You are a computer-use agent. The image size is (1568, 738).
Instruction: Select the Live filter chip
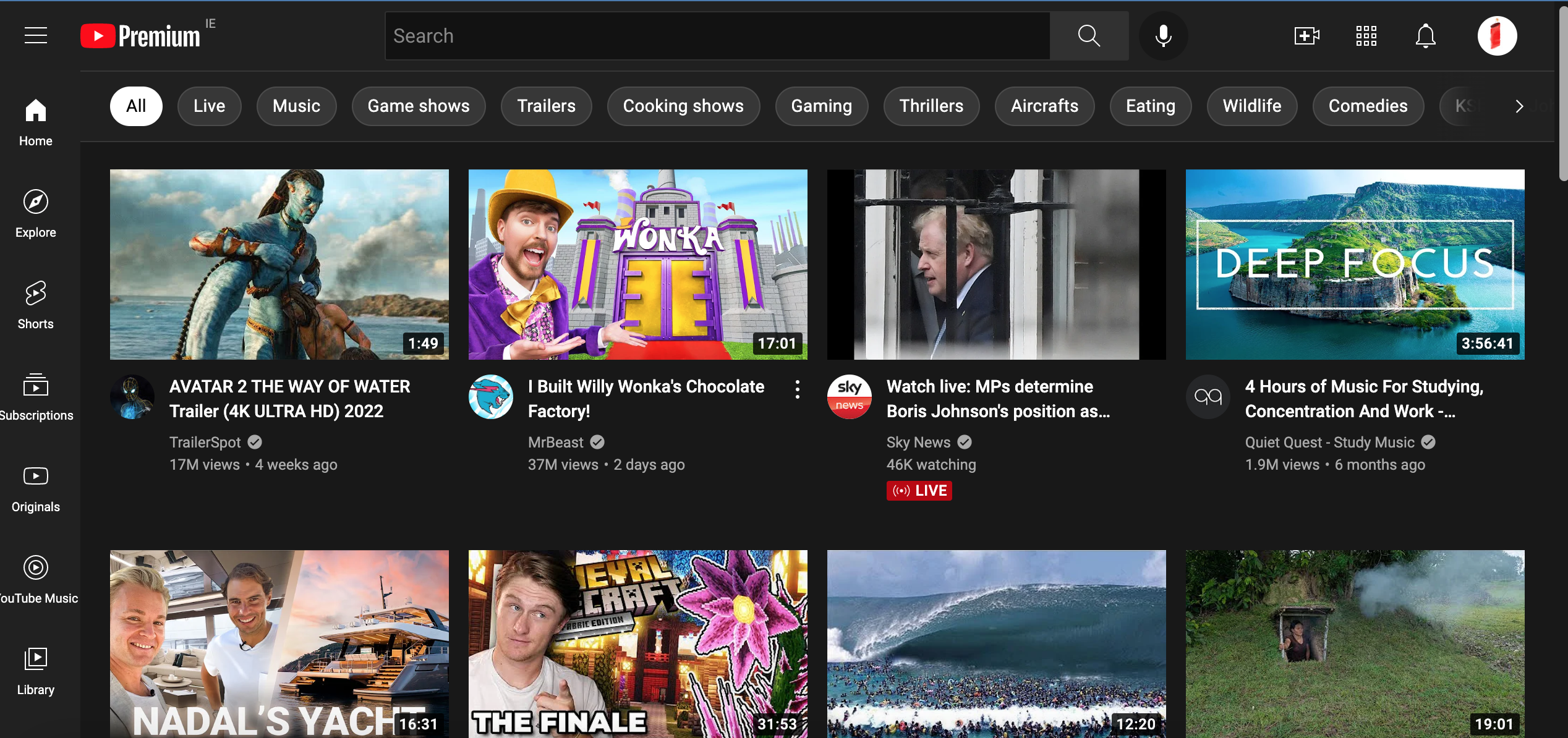[209, 106]
